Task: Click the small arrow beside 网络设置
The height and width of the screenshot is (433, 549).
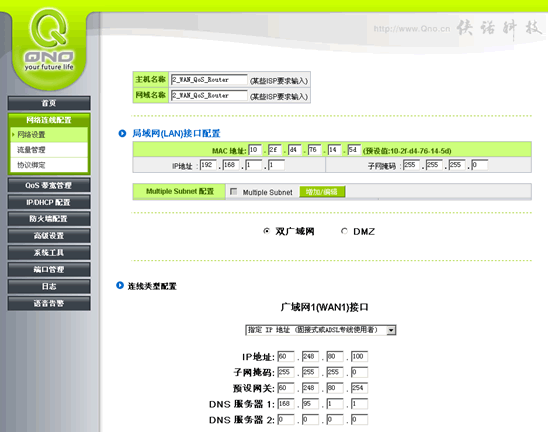Action: (x=13, y=134)
